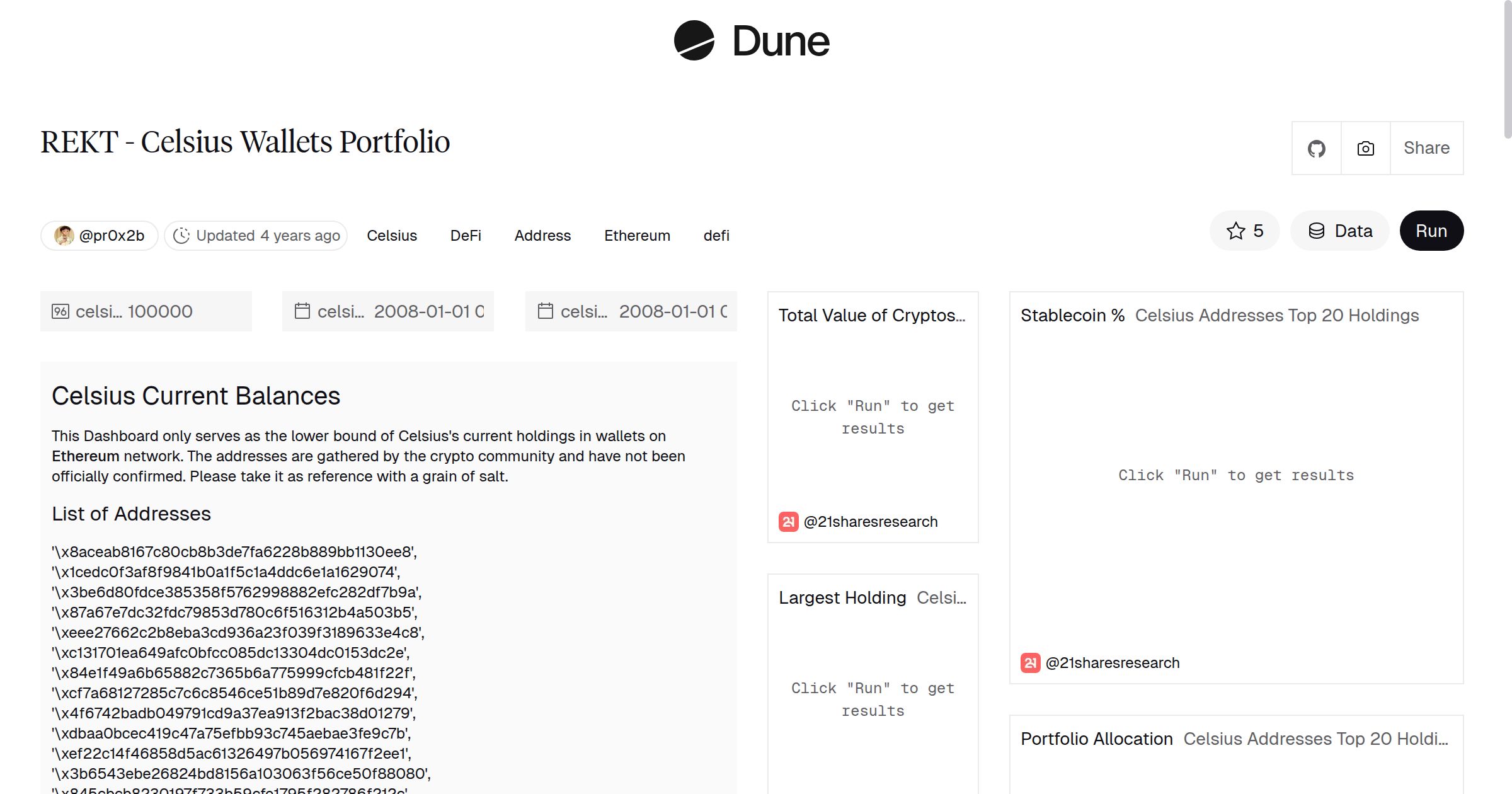
Task: Open @21sharesresearch link under Total Value
Action: (x=870, y=522)
